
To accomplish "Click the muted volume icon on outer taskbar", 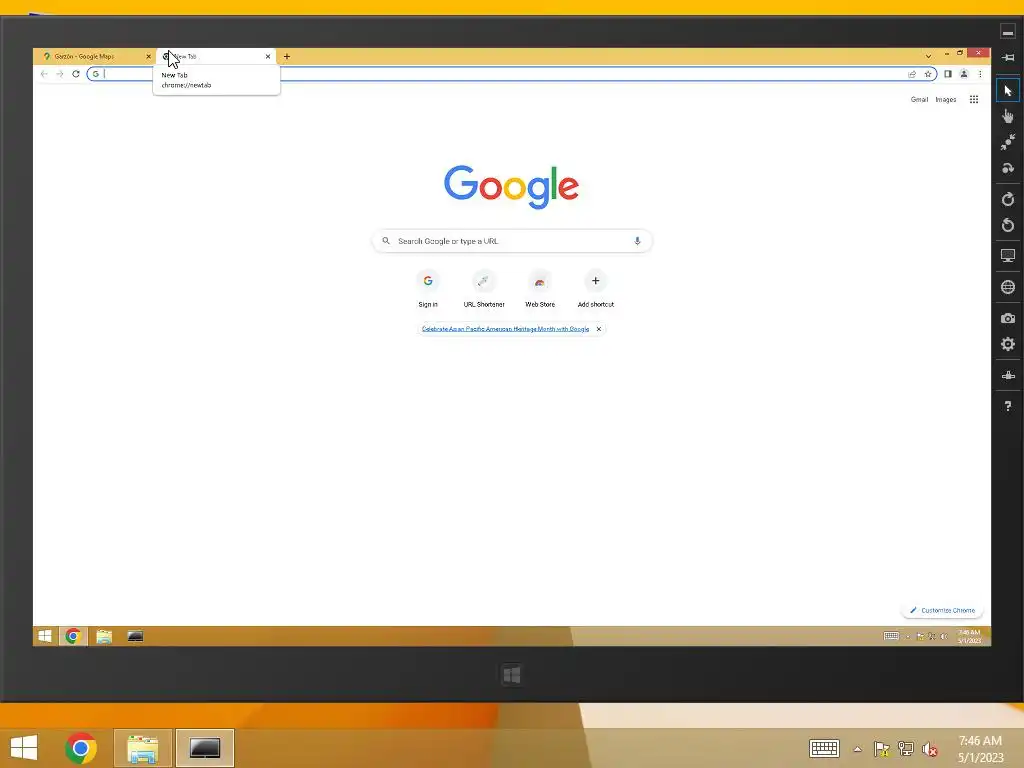I will [929, 749].
